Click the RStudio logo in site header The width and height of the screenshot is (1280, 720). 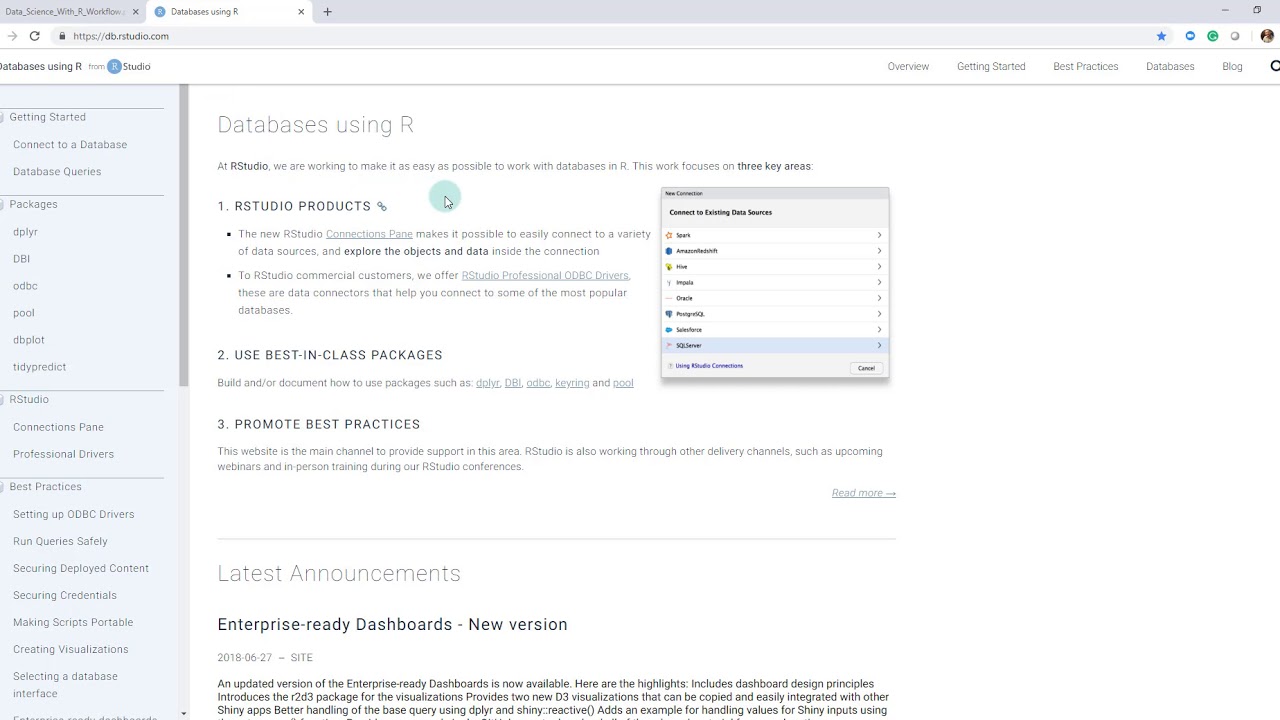[x=129, y=66]
